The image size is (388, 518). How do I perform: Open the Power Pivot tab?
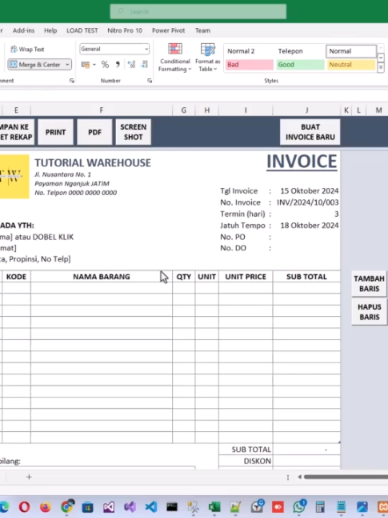168,31
